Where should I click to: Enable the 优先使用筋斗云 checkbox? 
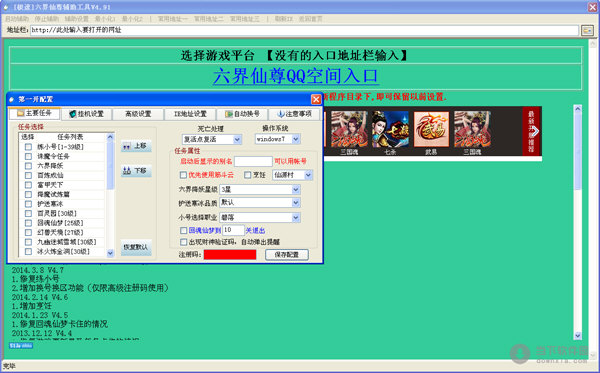point(183,175)
